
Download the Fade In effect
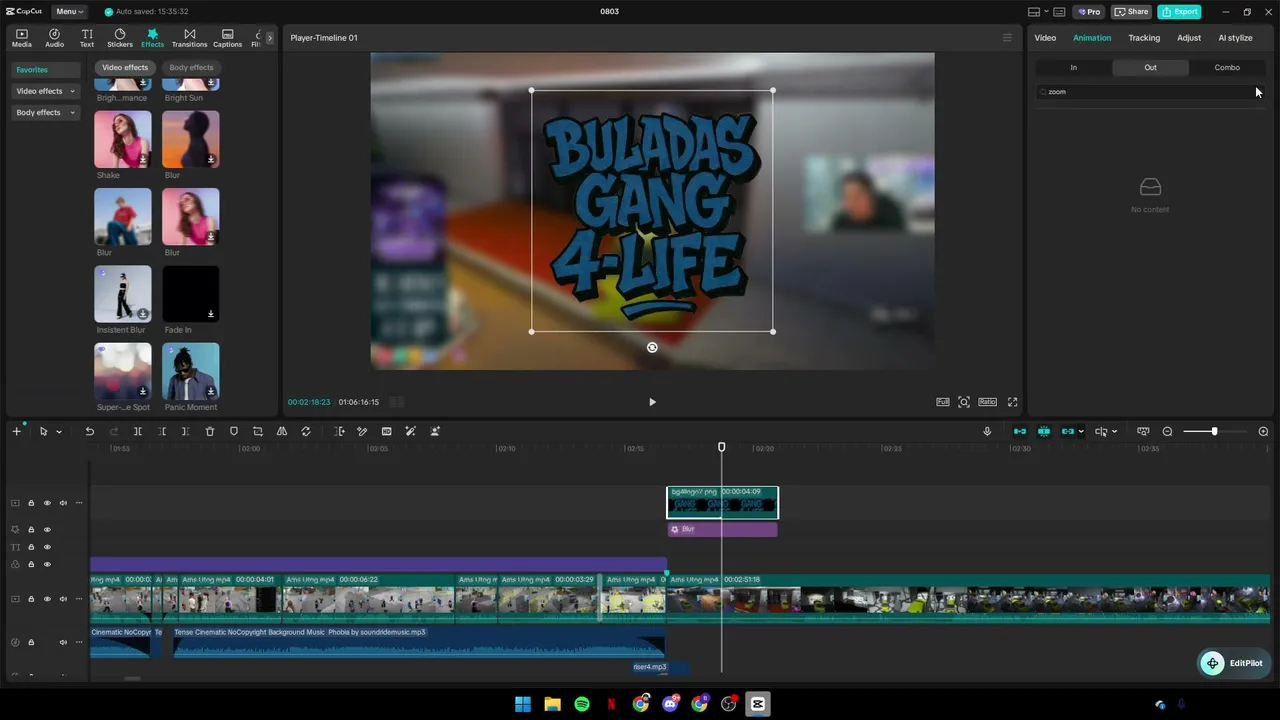click(x=210, y=314)
